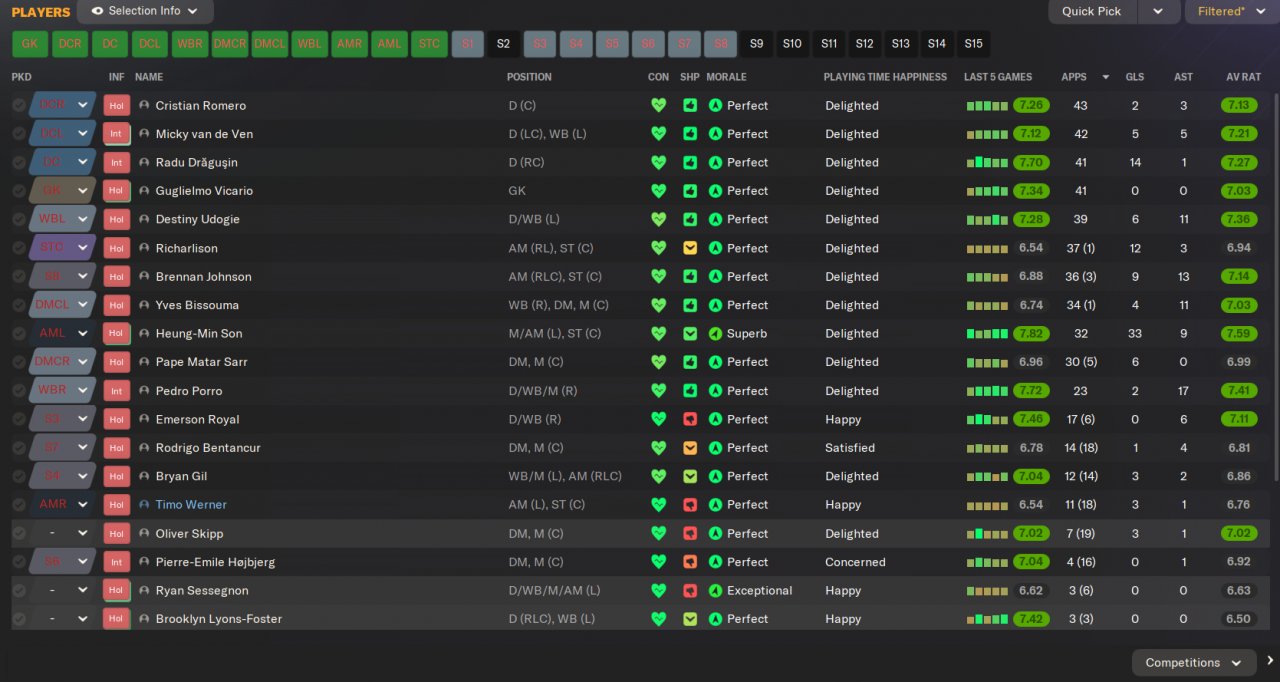The height and width of the screenshot is (682, 1280).
Task: Click Destiny Udogie's condition heart icon
Action: click(658, 219)
